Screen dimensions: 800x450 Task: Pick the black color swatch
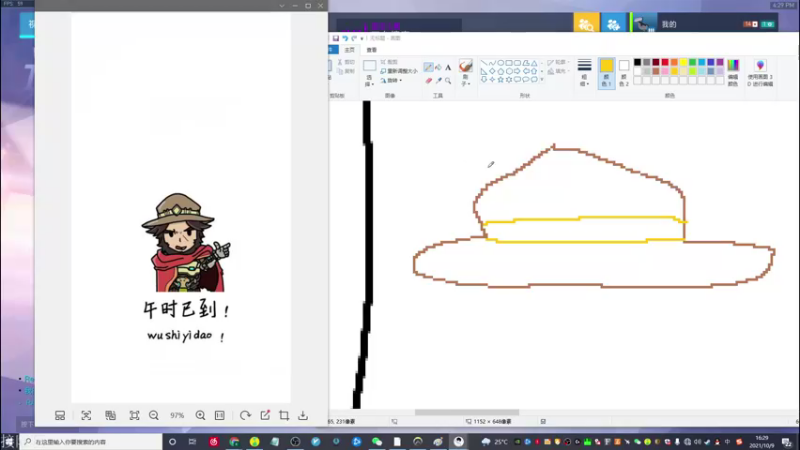(637, 62)
